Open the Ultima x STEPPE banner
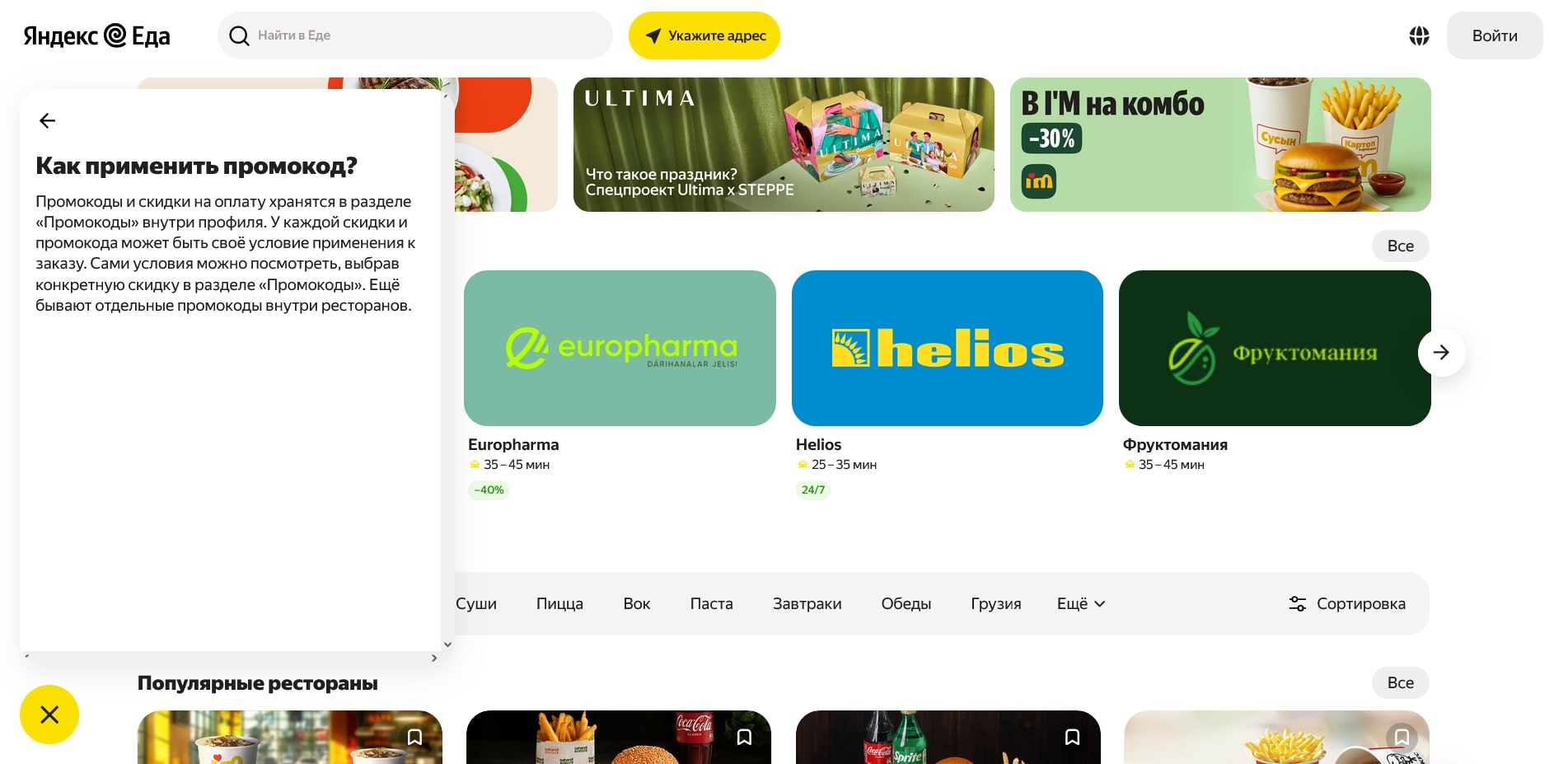Viewport: 1568px width, 764px height. tap(784, 144)
